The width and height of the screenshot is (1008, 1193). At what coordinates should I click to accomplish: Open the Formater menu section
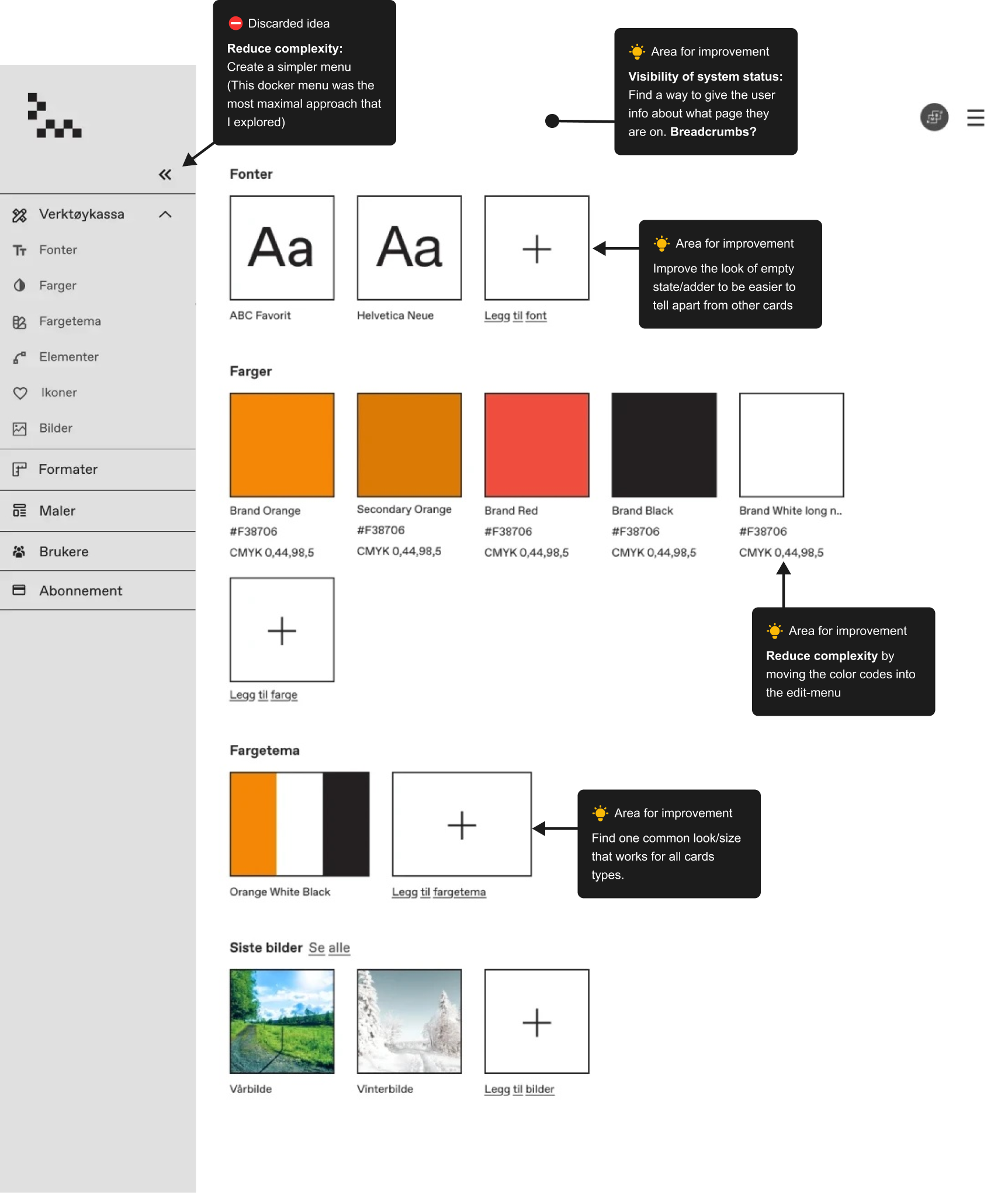(98, 469)
